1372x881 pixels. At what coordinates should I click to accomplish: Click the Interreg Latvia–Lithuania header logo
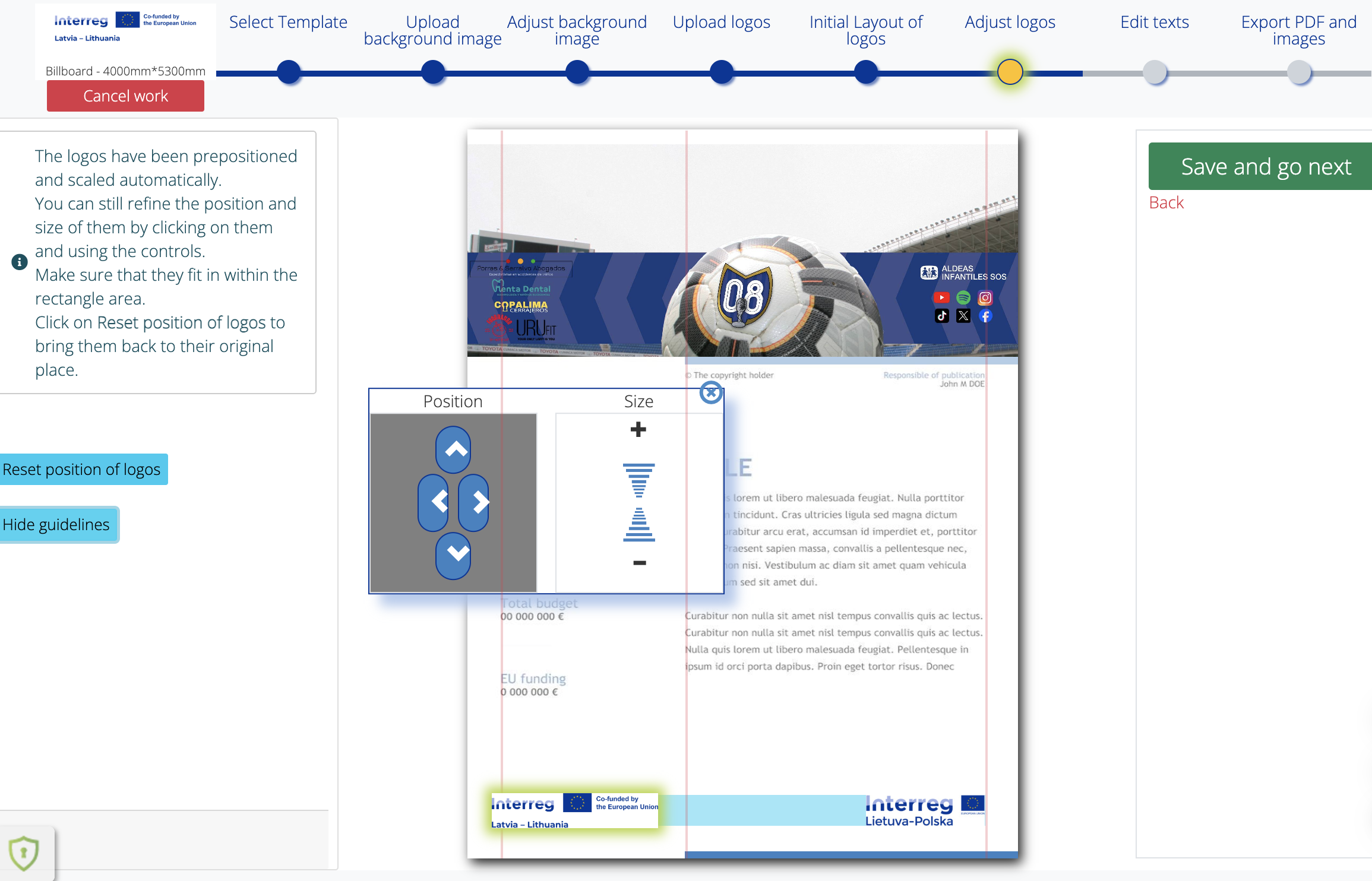[125, 28]
